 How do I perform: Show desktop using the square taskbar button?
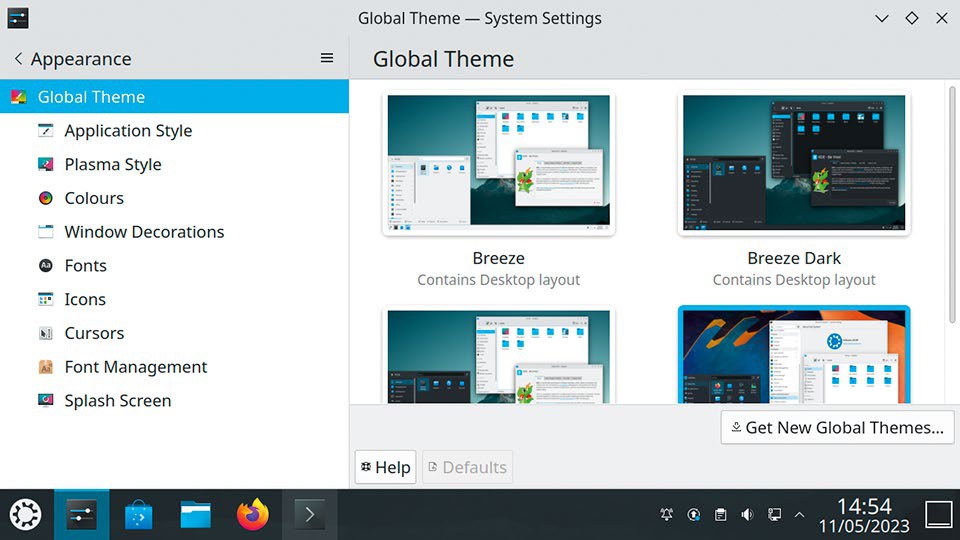tap(939, 514)
